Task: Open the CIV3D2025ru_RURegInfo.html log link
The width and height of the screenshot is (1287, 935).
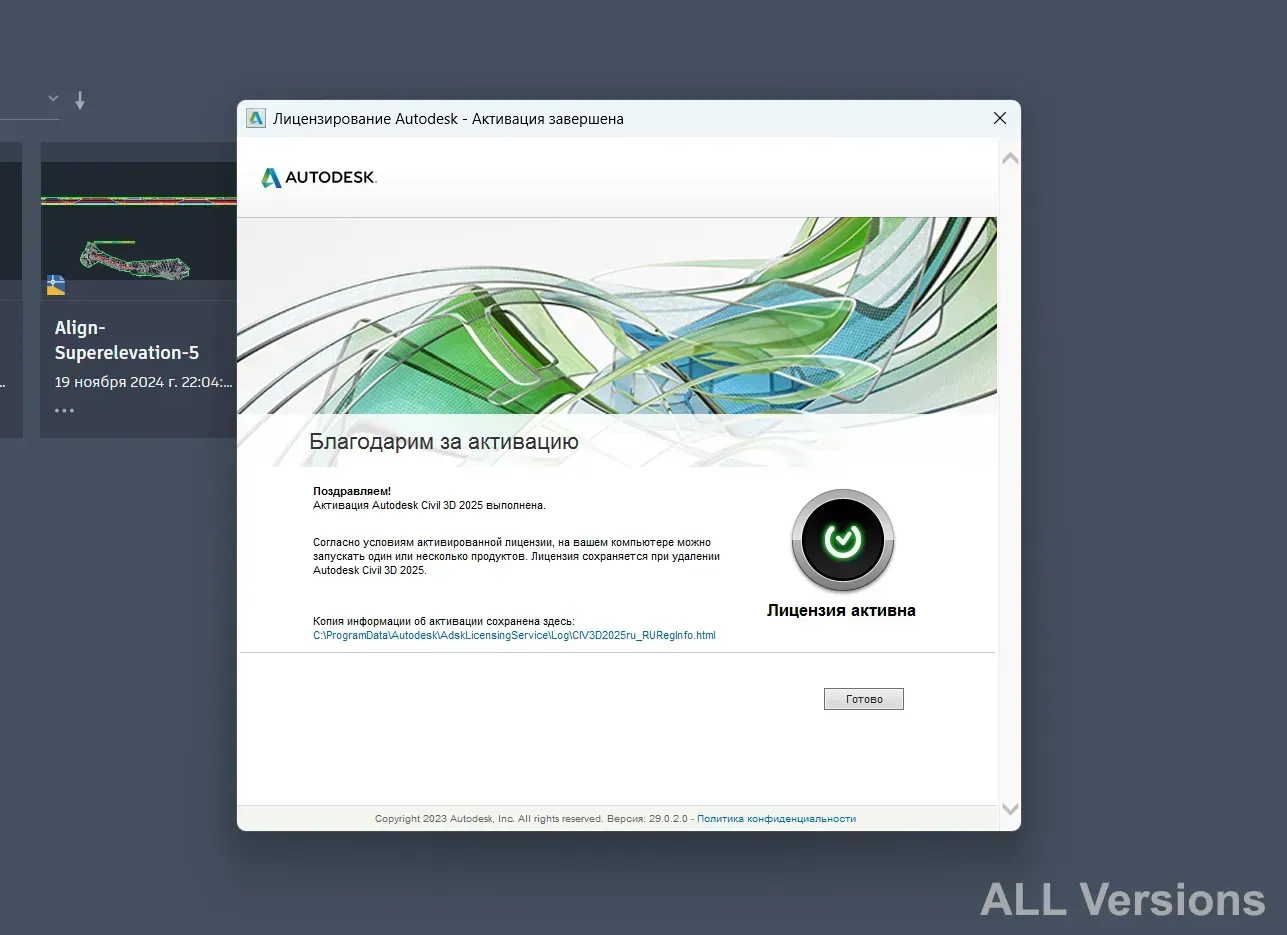Action: (x=514, y=635)
